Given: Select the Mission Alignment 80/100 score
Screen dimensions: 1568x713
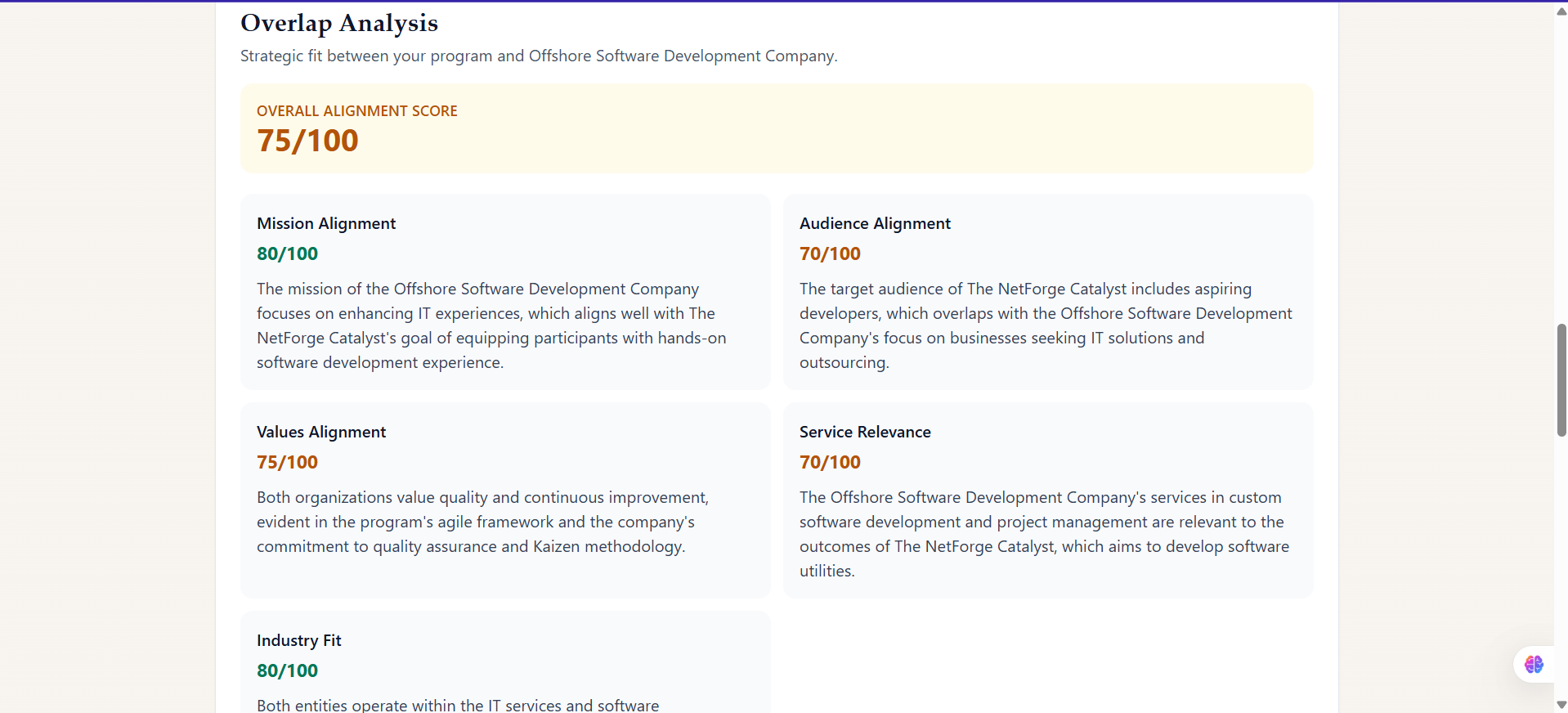Looking at the screenshot, I should 287,253.
